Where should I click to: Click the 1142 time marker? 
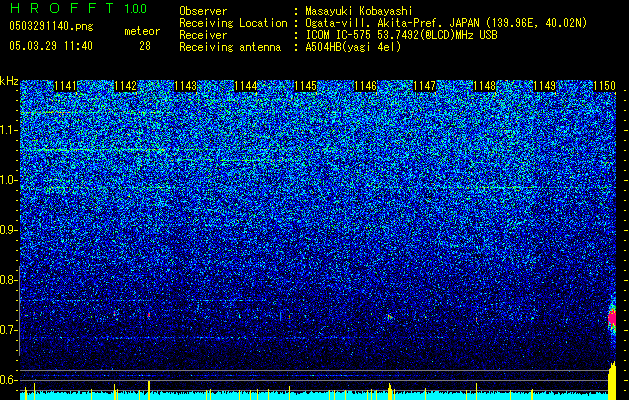126,86
